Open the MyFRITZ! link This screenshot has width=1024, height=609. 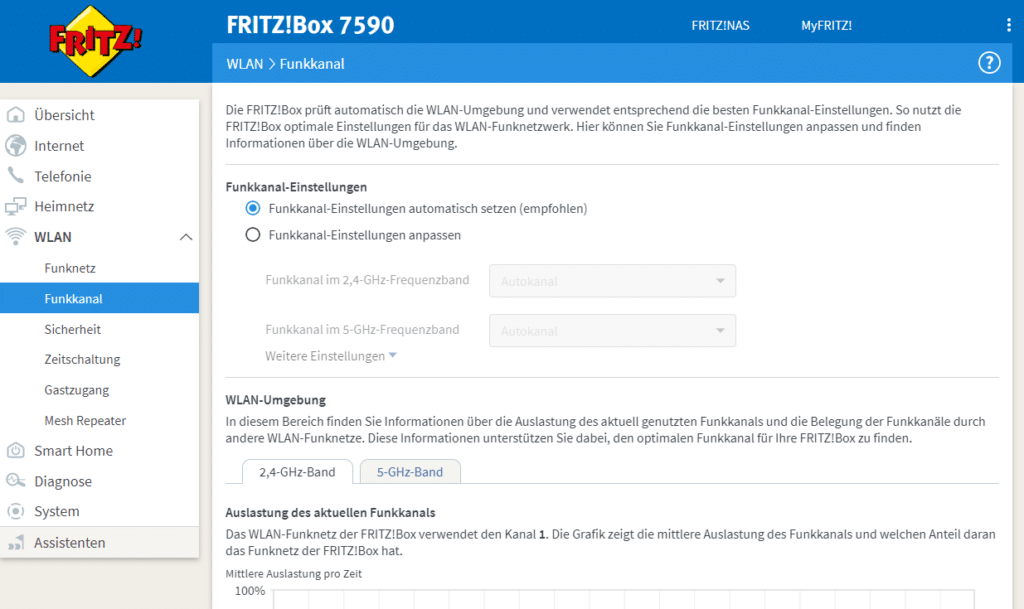pos(826,25)
